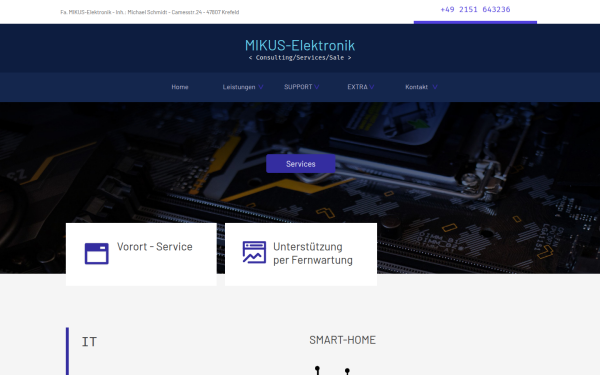This screenshot has width=600, height=375.
Task: Go to the Home menu item
Action: (x=180, y=87)
